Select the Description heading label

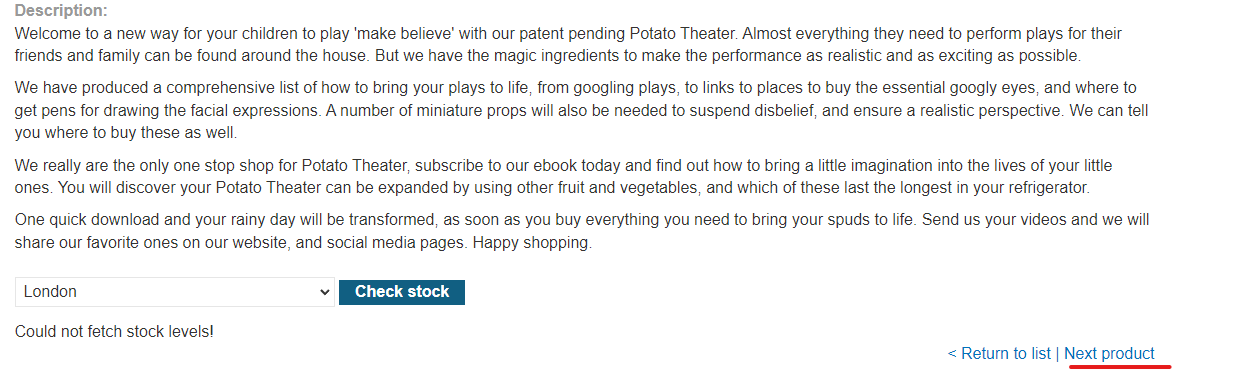(61, 11)
